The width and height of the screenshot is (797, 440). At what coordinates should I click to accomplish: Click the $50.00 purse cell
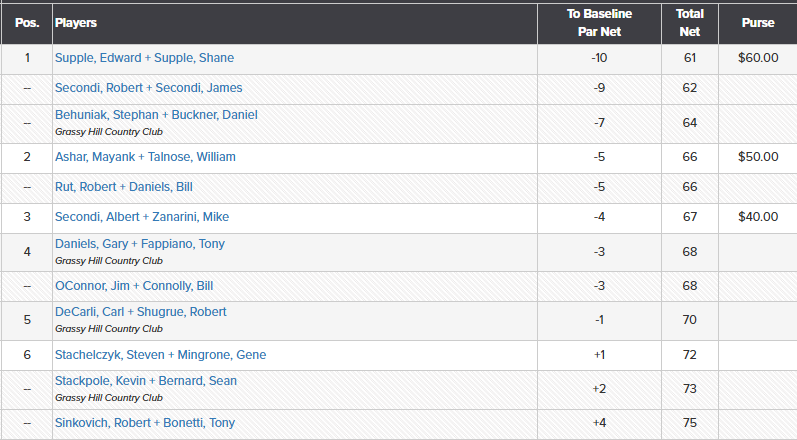coord(758,157)
